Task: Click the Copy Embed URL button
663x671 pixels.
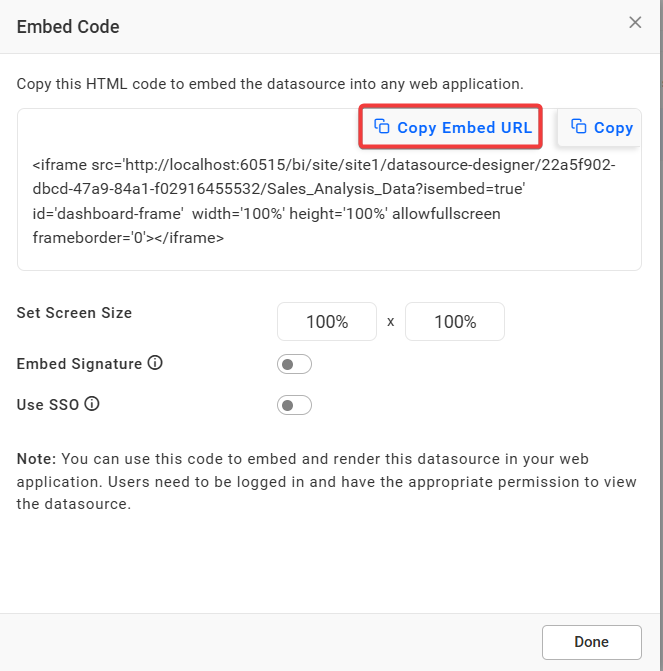Action: coord(451,127)
